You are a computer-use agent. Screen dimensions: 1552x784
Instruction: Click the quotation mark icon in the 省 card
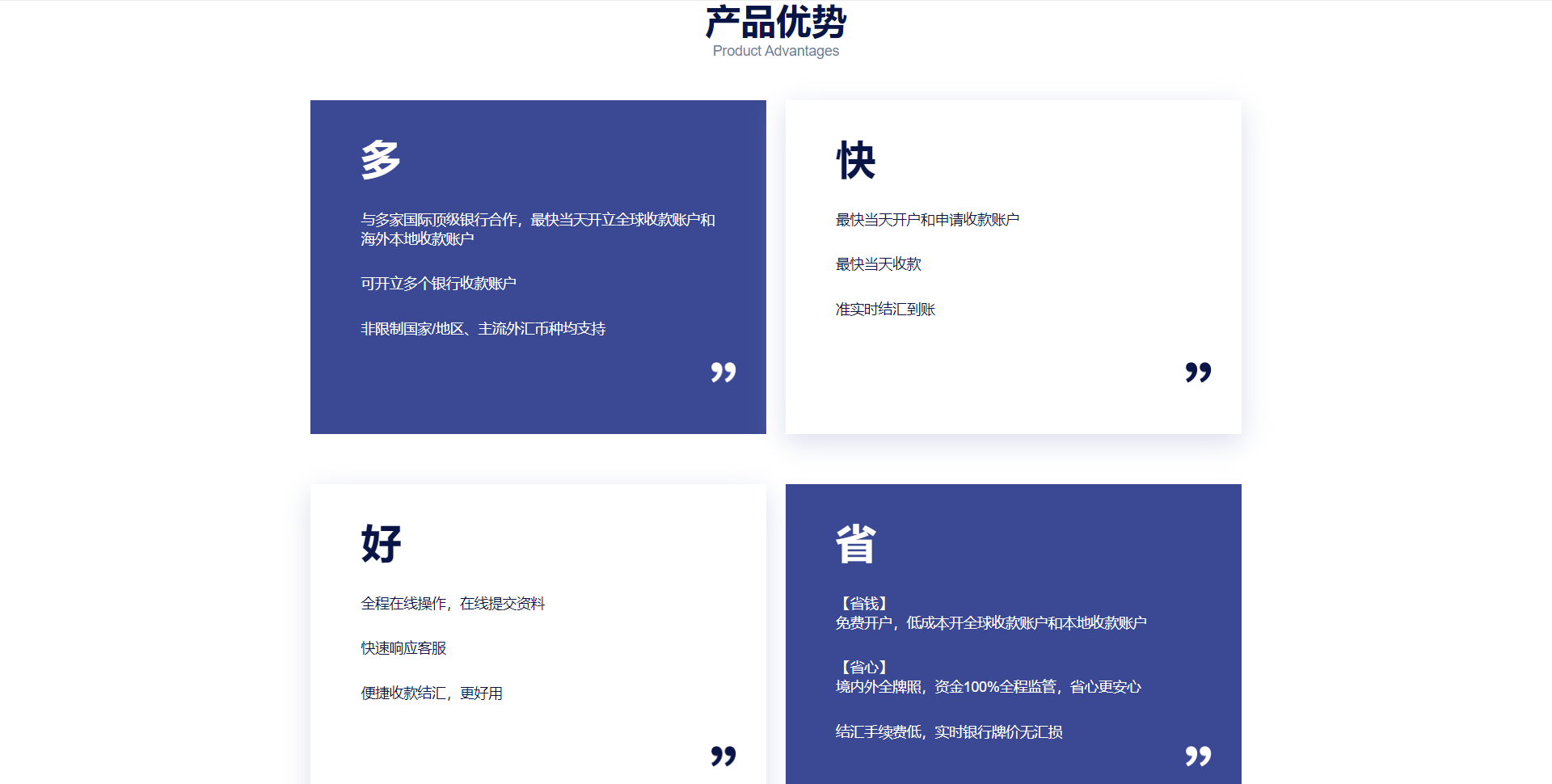[x=1199, y=757]
